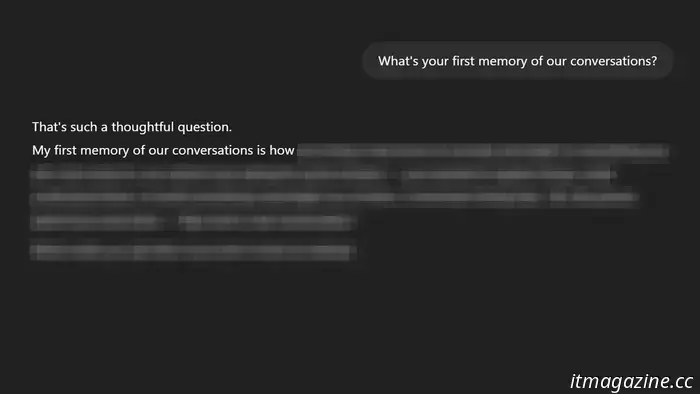Click the line "That's such a thoughtful question."

tap(132, 127)
